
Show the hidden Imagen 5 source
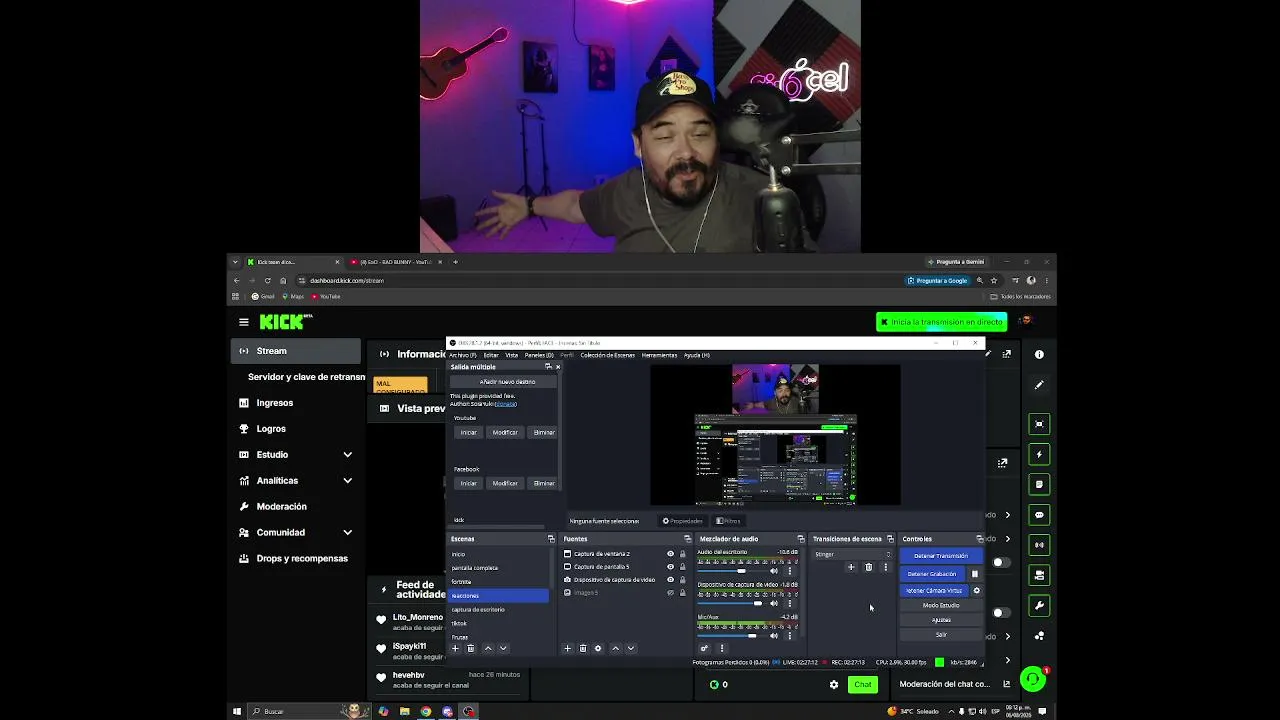pos(670,593)
